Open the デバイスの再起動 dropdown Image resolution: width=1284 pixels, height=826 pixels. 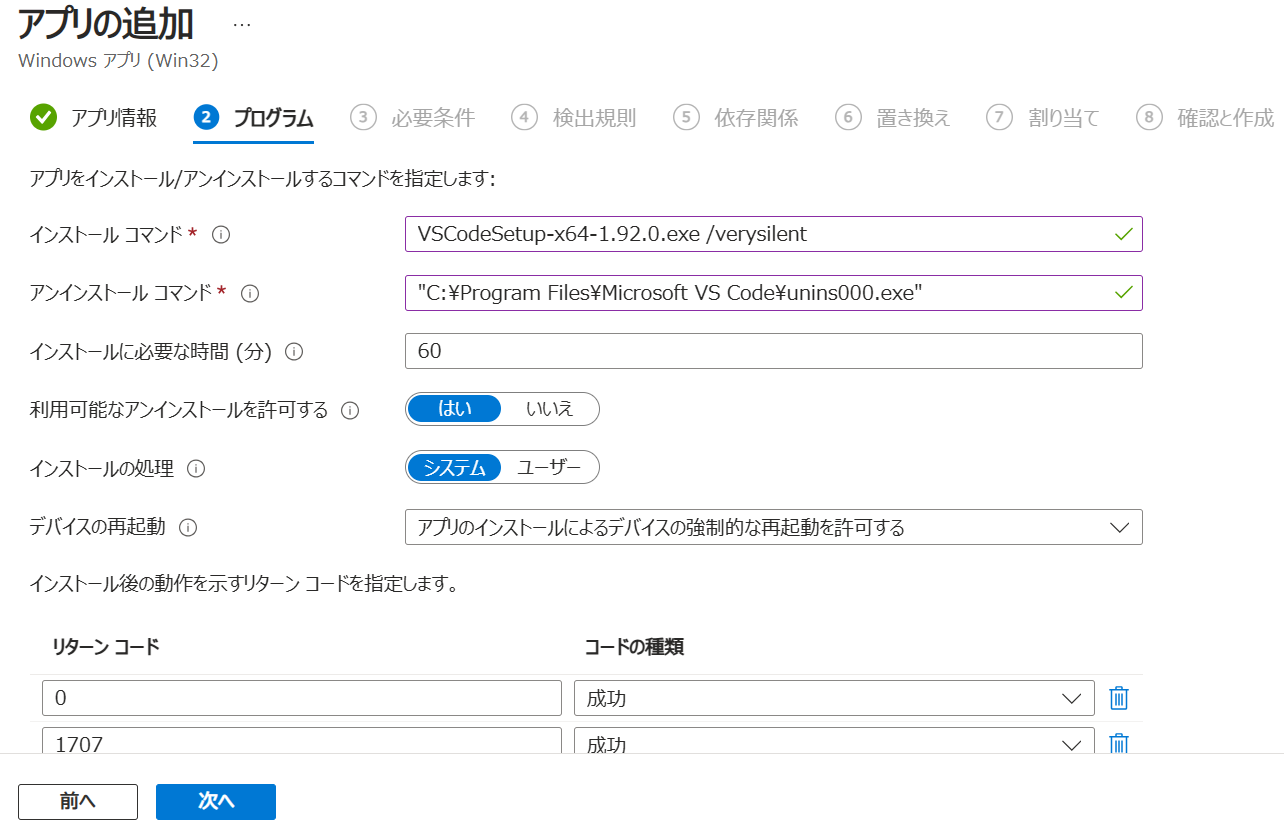pos(773,527)
